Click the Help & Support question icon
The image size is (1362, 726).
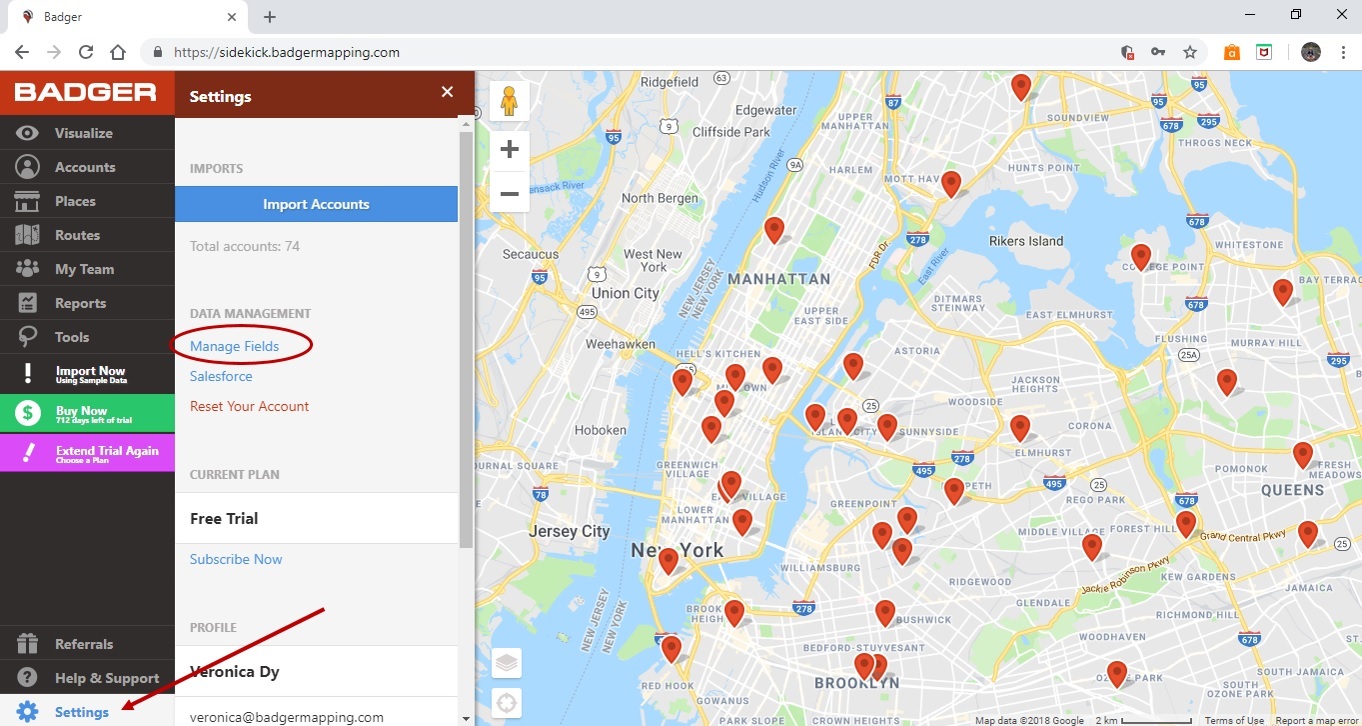point(27,678)
